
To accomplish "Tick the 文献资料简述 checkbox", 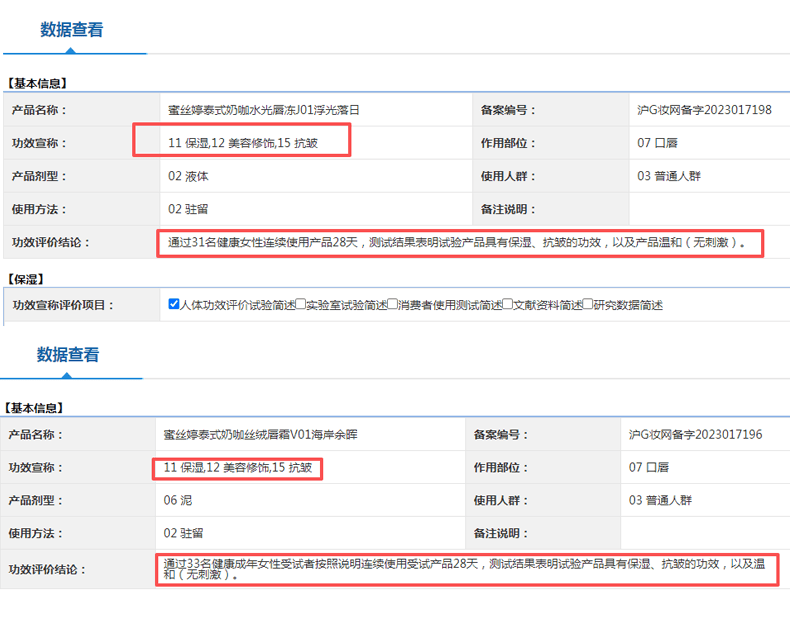I will click(x=508, y=304).
